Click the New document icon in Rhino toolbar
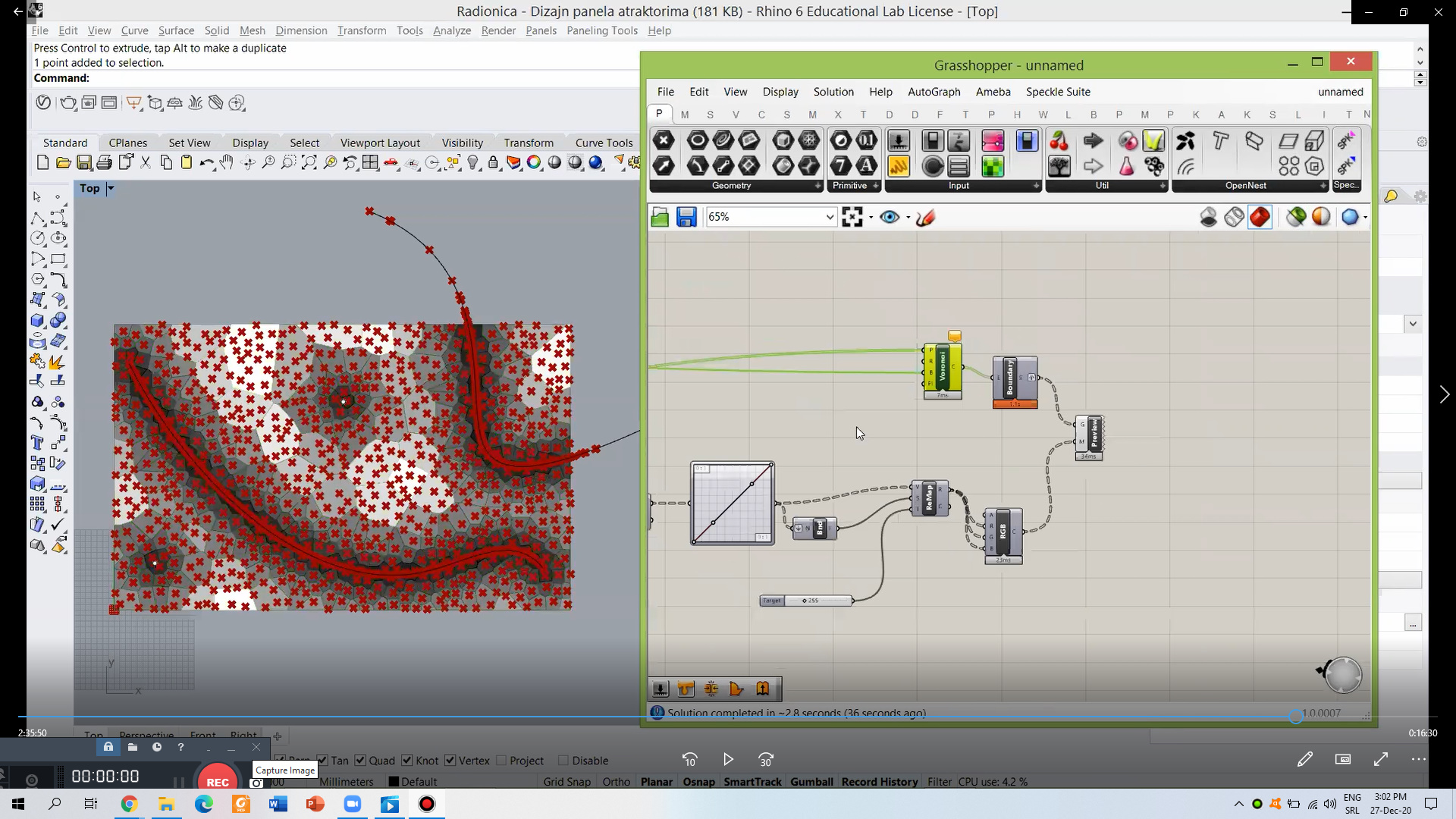 tap(43, 162)
